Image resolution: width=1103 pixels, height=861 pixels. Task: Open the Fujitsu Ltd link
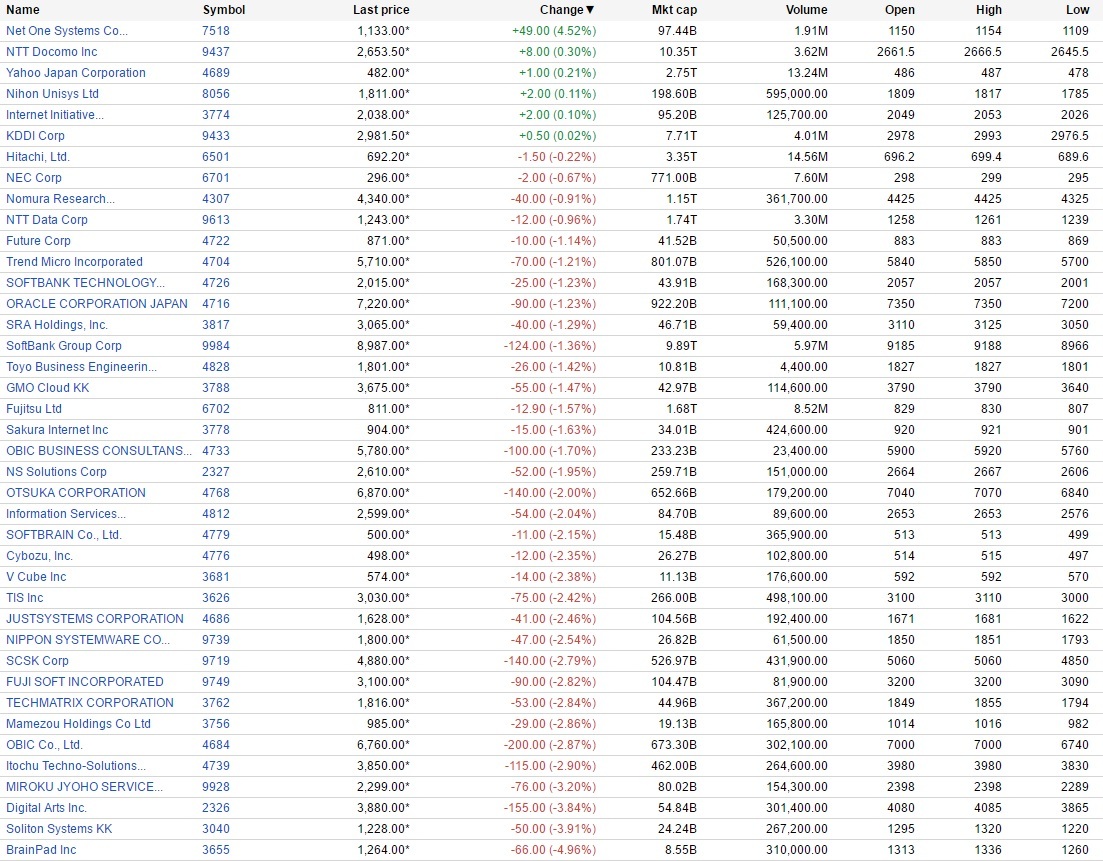pyautogui.click(x=34, y=409)
